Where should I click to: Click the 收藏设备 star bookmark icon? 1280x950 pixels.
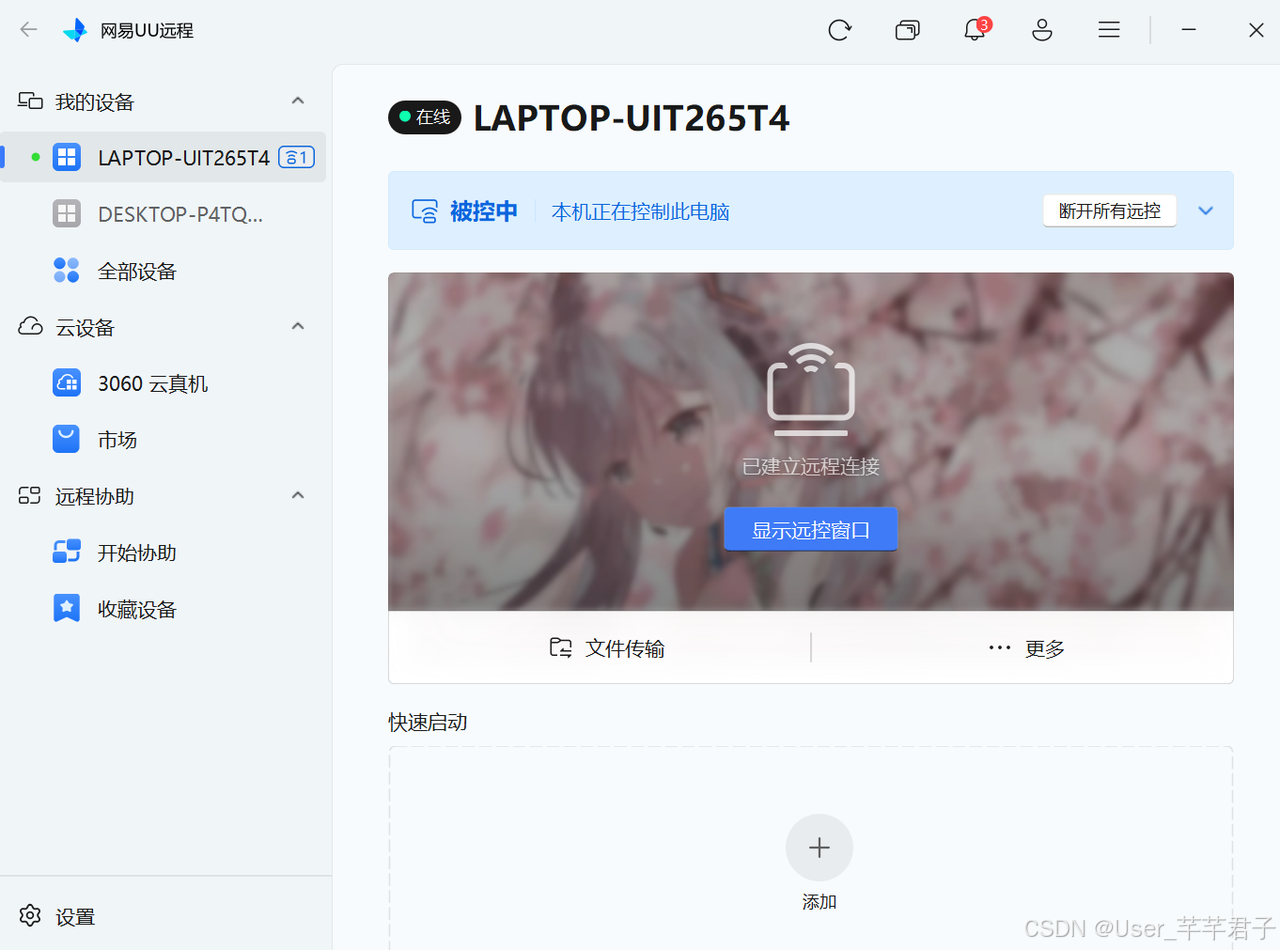tap(67, 609)
